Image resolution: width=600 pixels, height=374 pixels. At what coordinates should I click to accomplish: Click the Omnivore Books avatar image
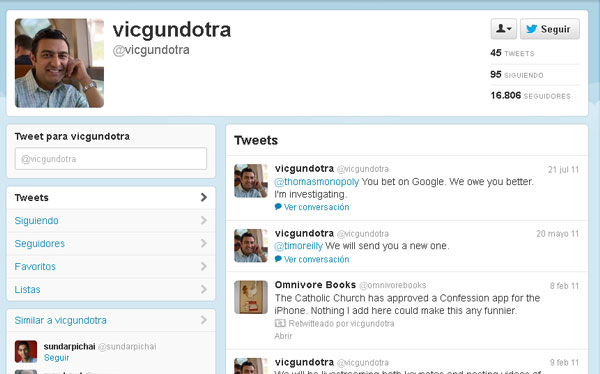(251, 297)
